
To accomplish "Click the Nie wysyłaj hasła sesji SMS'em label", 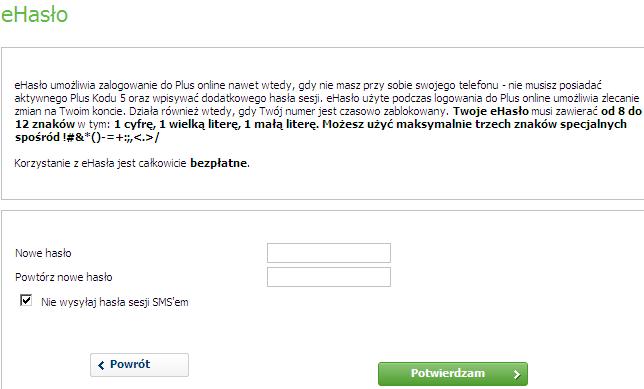I will pyautogui.click(x=115, y=302).
